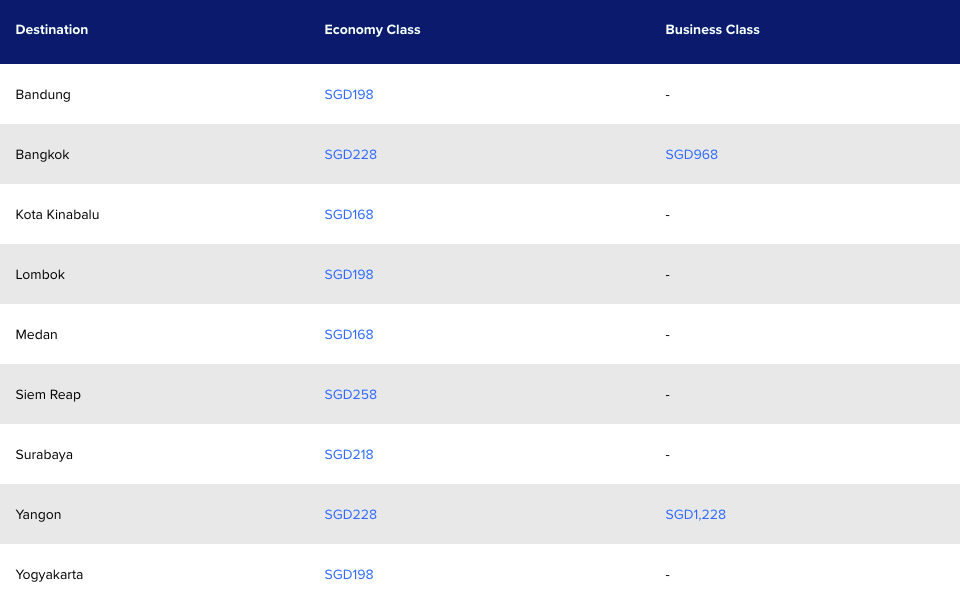Click the Surabaya SGD218 economy fare

[348, 455]
